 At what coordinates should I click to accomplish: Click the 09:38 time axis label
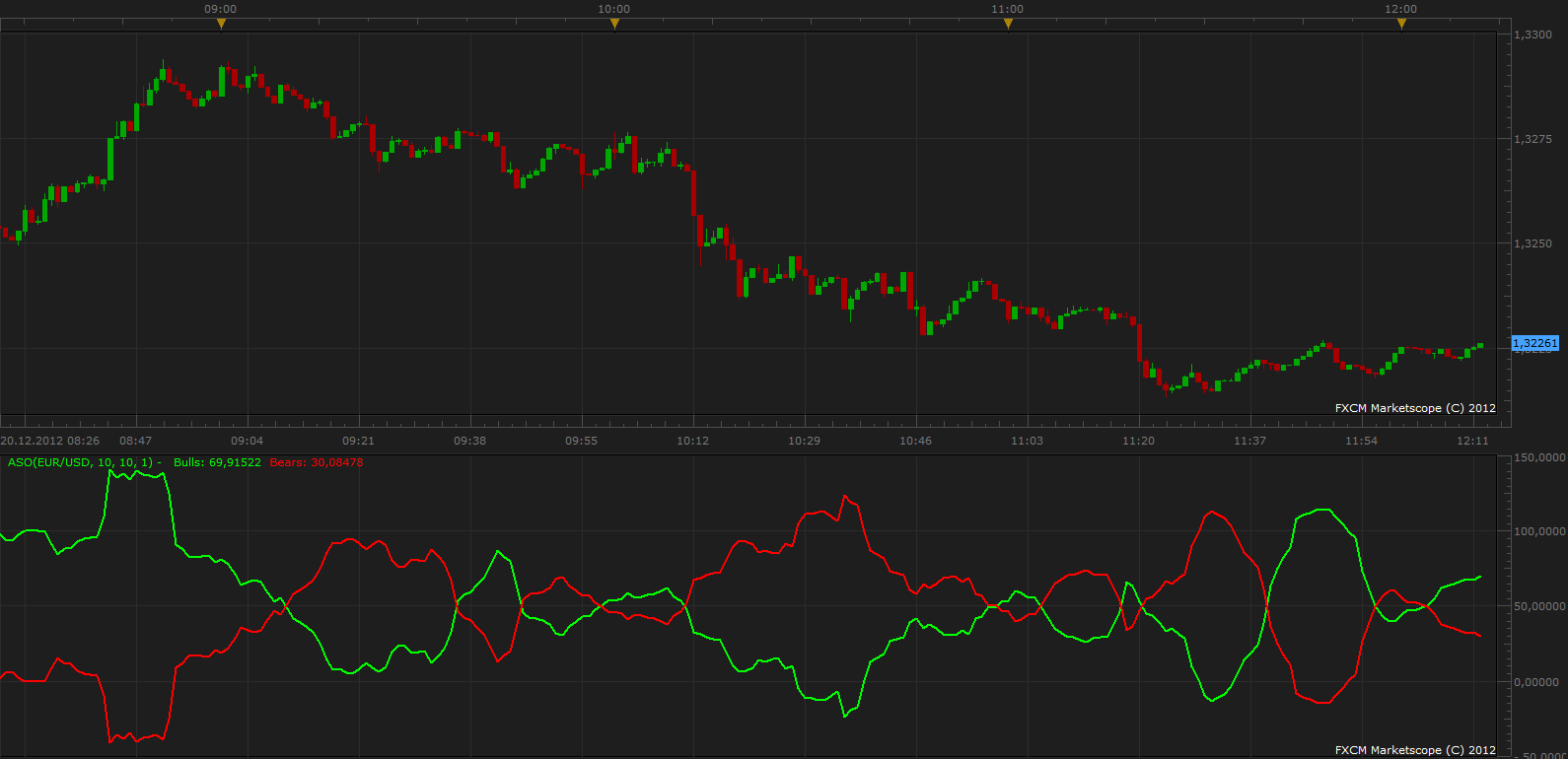pos(470,441)
